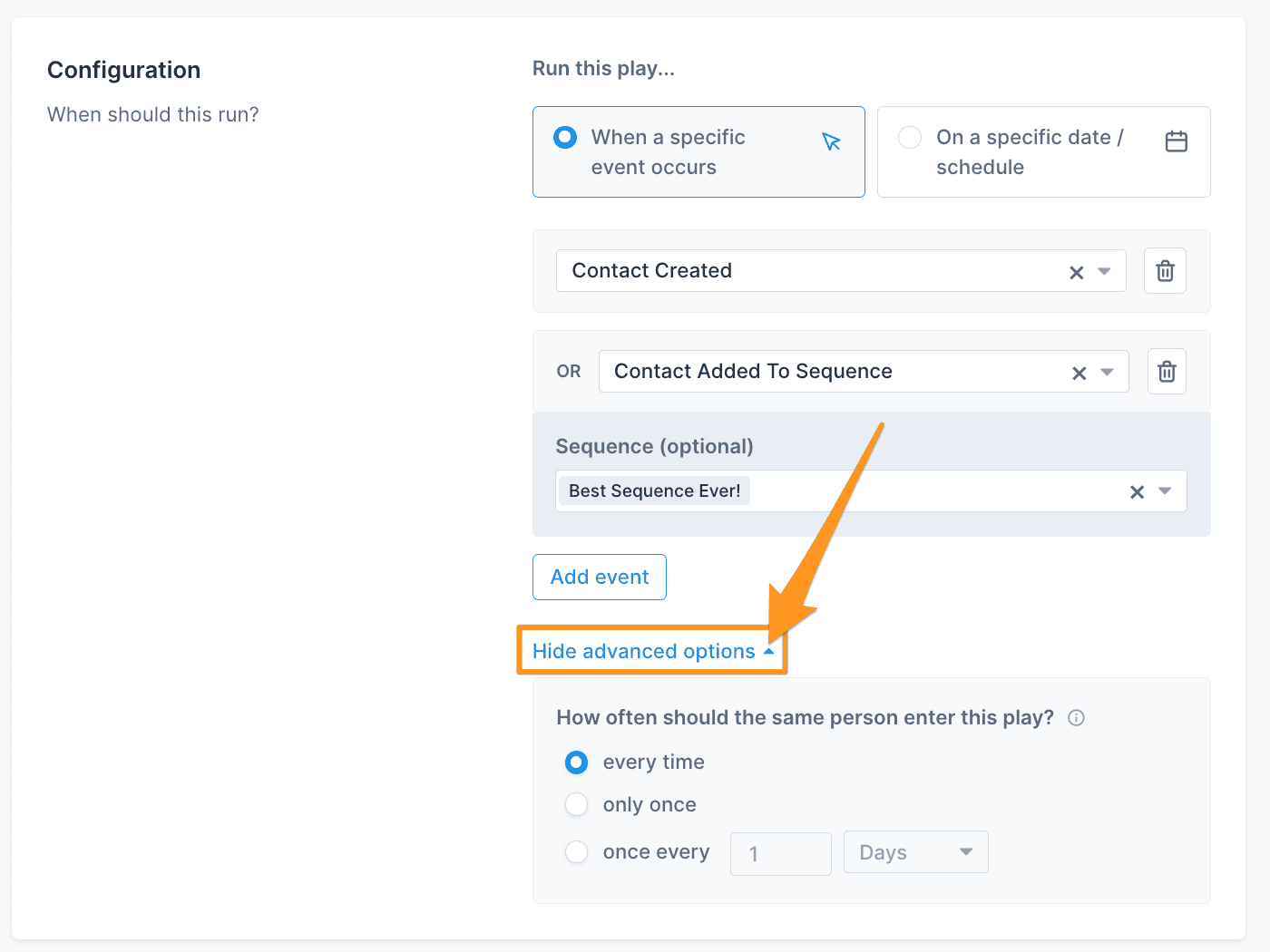Click the cursor icon on event option
Screen dimensions: 1270x952
(831, 141)
